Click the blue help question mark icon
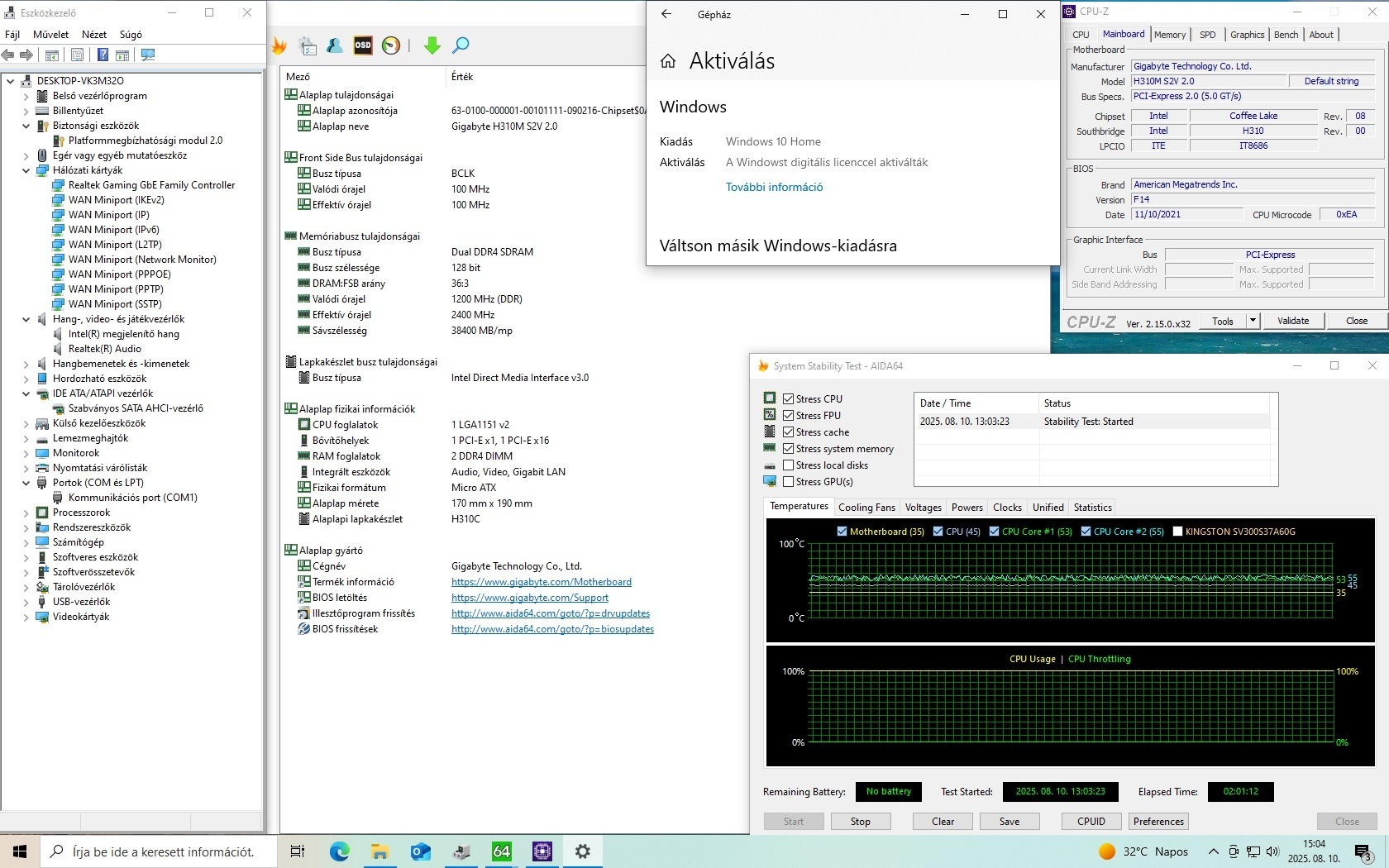The image size is (1389, 868). pyautogui.click(x=103, y=55)
